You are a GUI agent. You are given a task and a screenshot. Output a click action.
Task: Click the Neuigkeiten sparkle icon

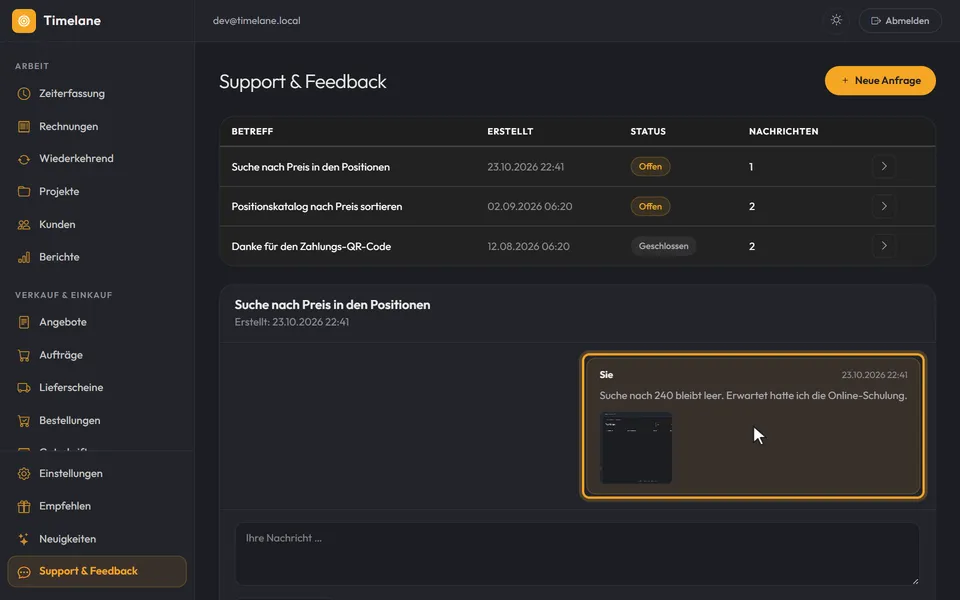pyautogui.click(x=24, y=539)
